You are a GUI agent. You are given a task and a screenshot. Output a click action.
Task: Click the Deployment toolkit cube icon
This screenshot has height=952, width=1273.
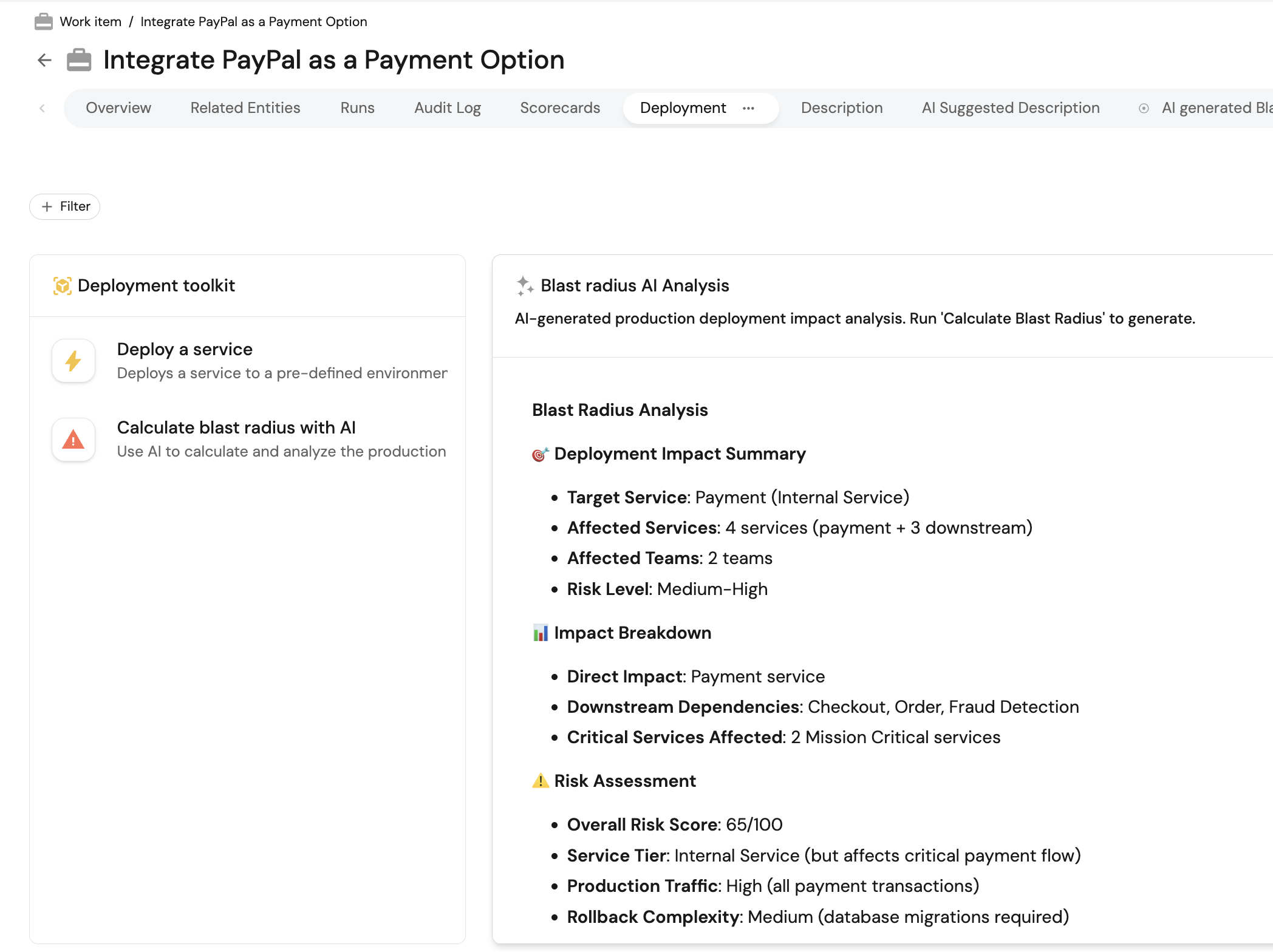click(62, 285)
